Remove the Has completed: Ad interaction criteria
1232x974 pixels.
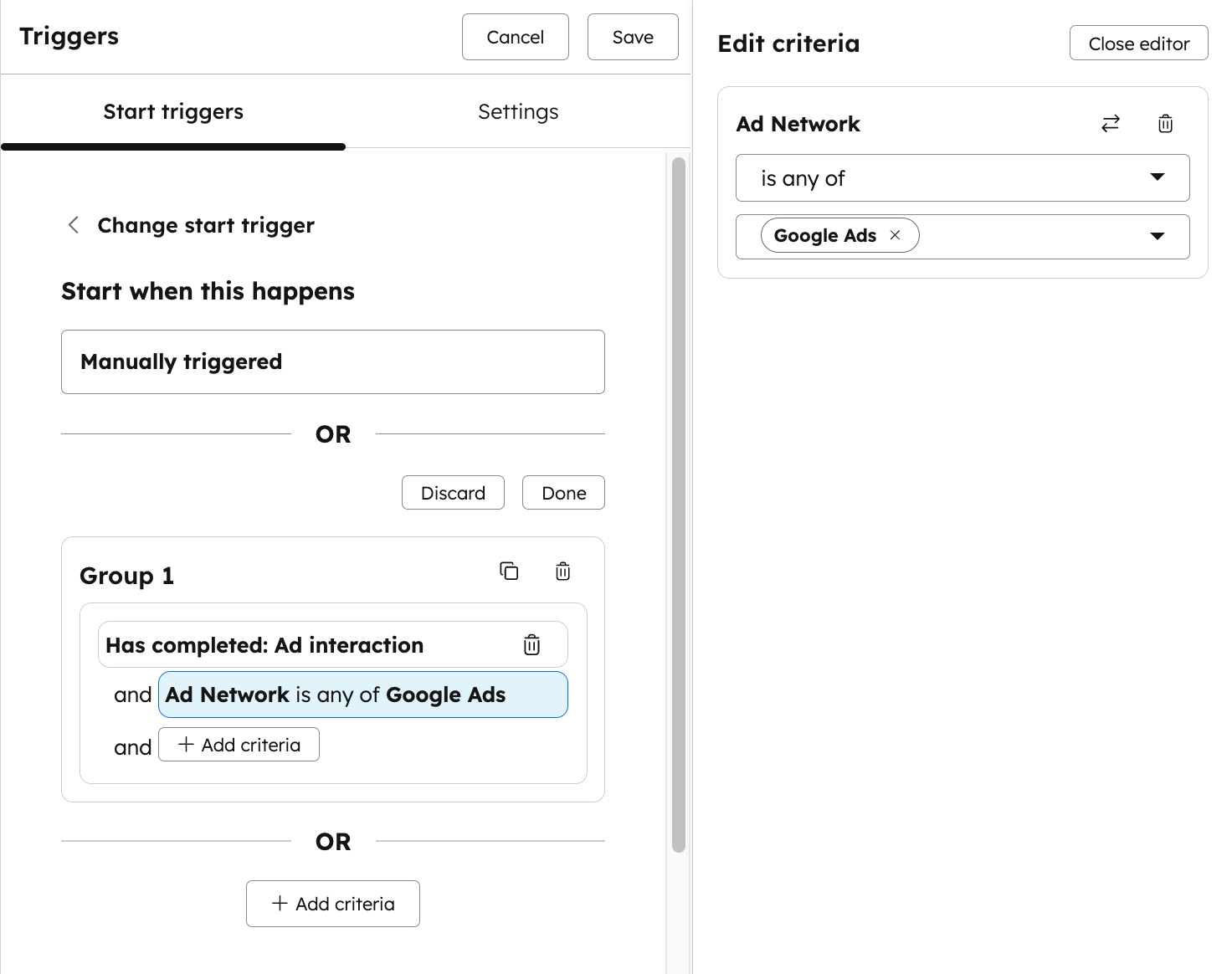tap(532, 644)
